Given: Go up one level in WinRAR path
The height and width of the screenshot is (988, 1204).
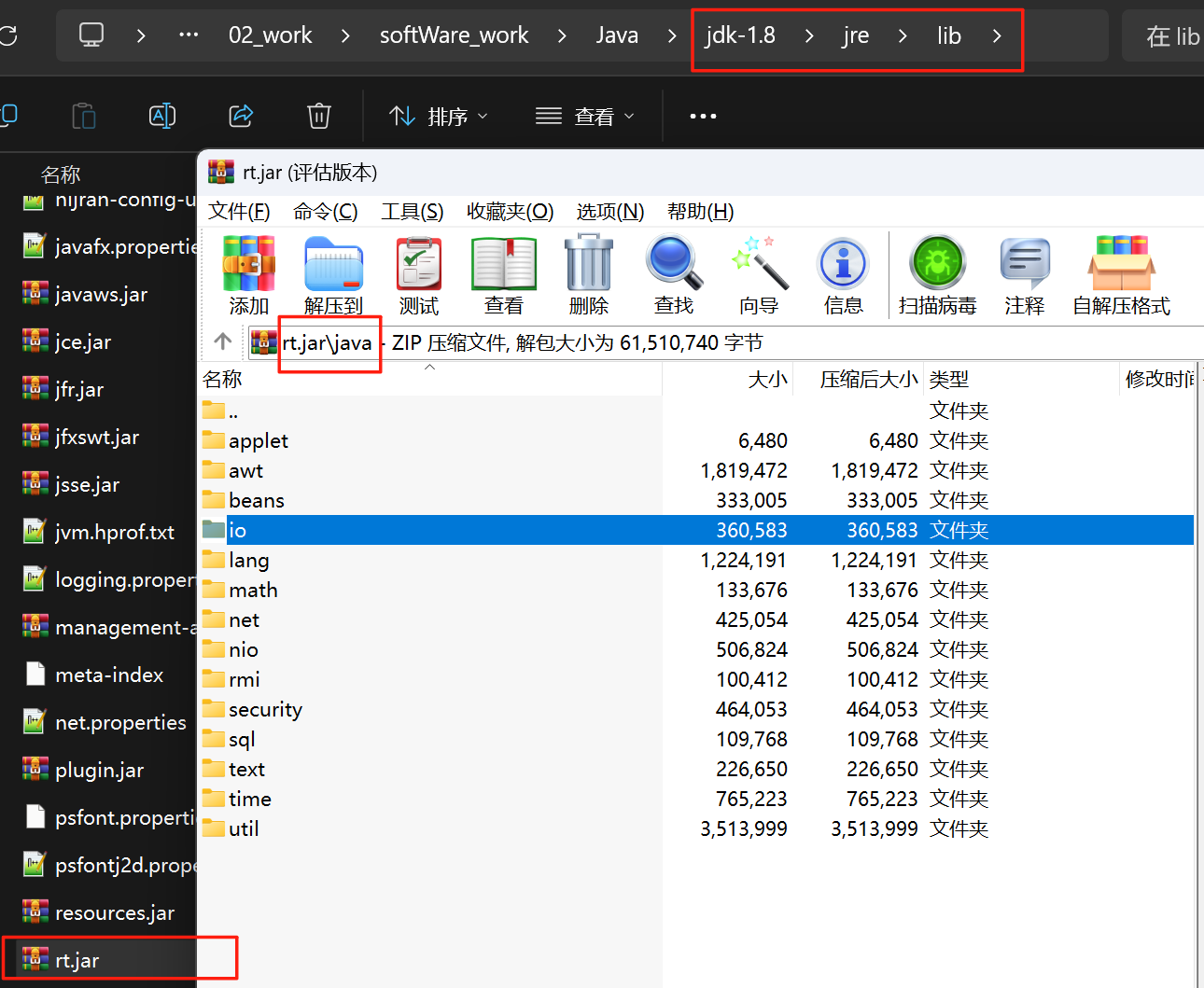Looking at the screenshot, I should [x=223, y=341].
